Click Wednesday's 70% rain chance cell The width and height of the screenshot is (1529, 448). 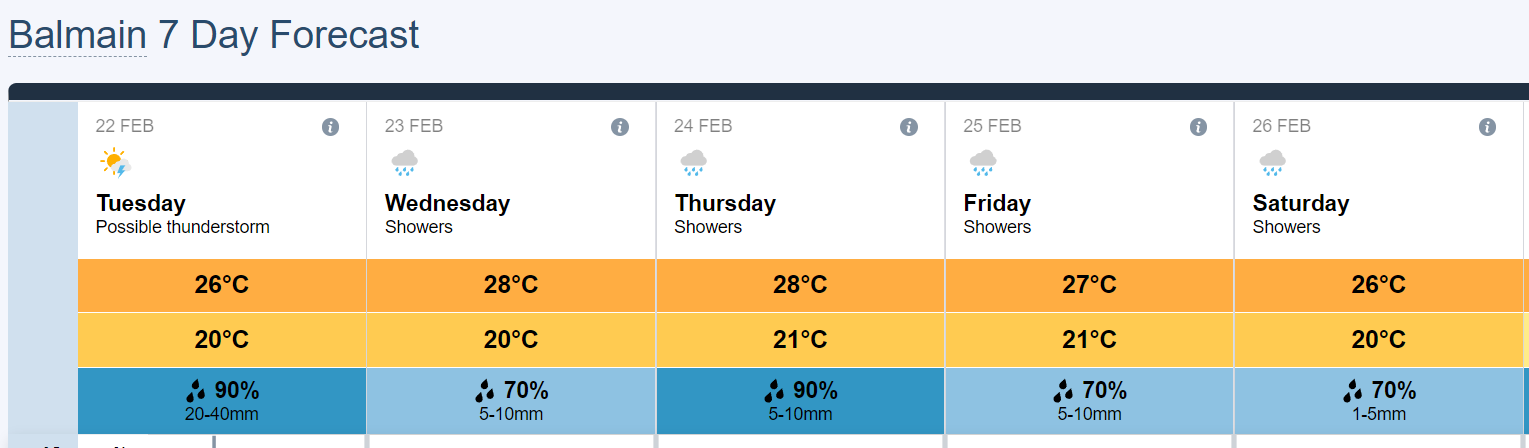[511, 401]
